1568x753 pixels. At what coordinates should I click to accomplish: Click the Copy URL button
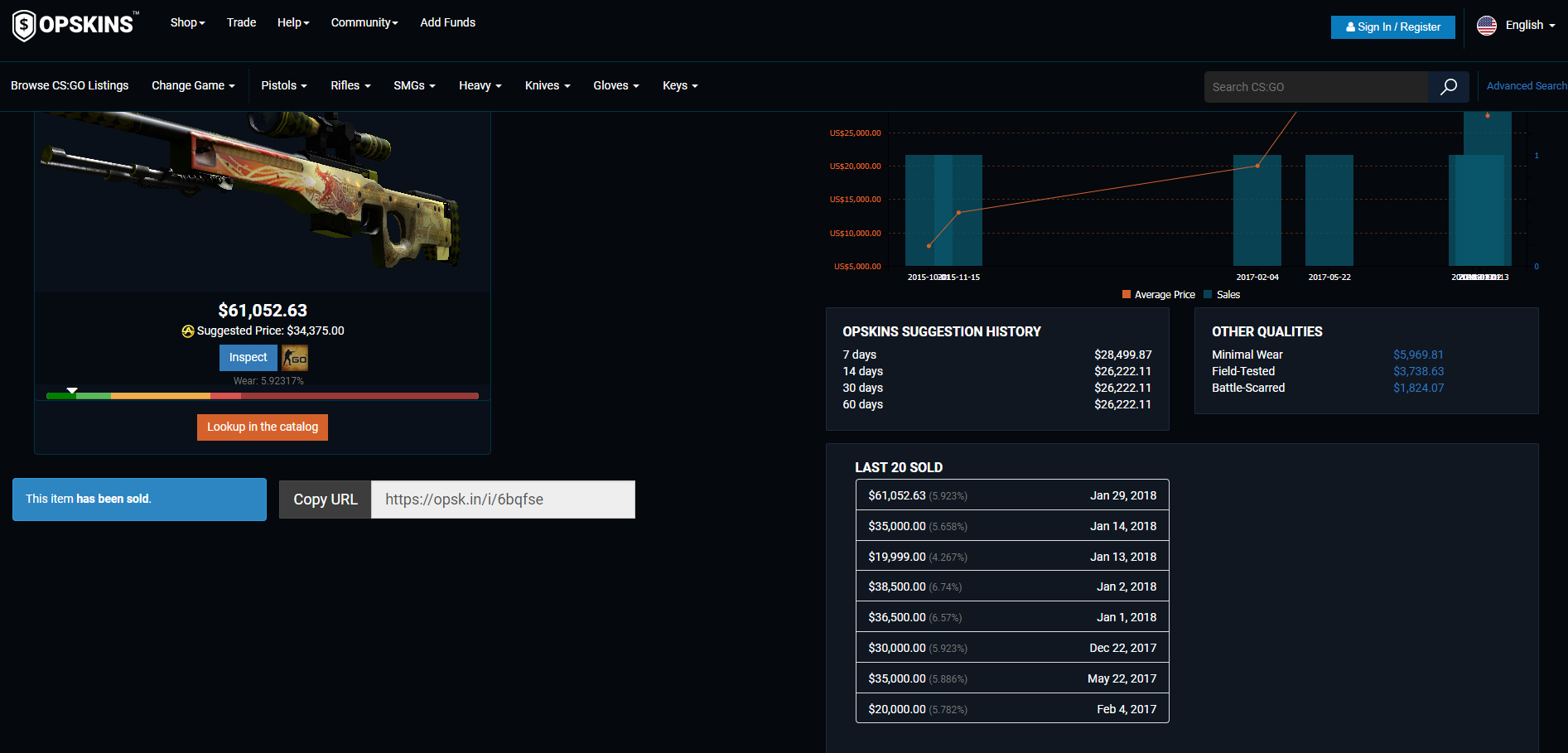tap(326, 500)
